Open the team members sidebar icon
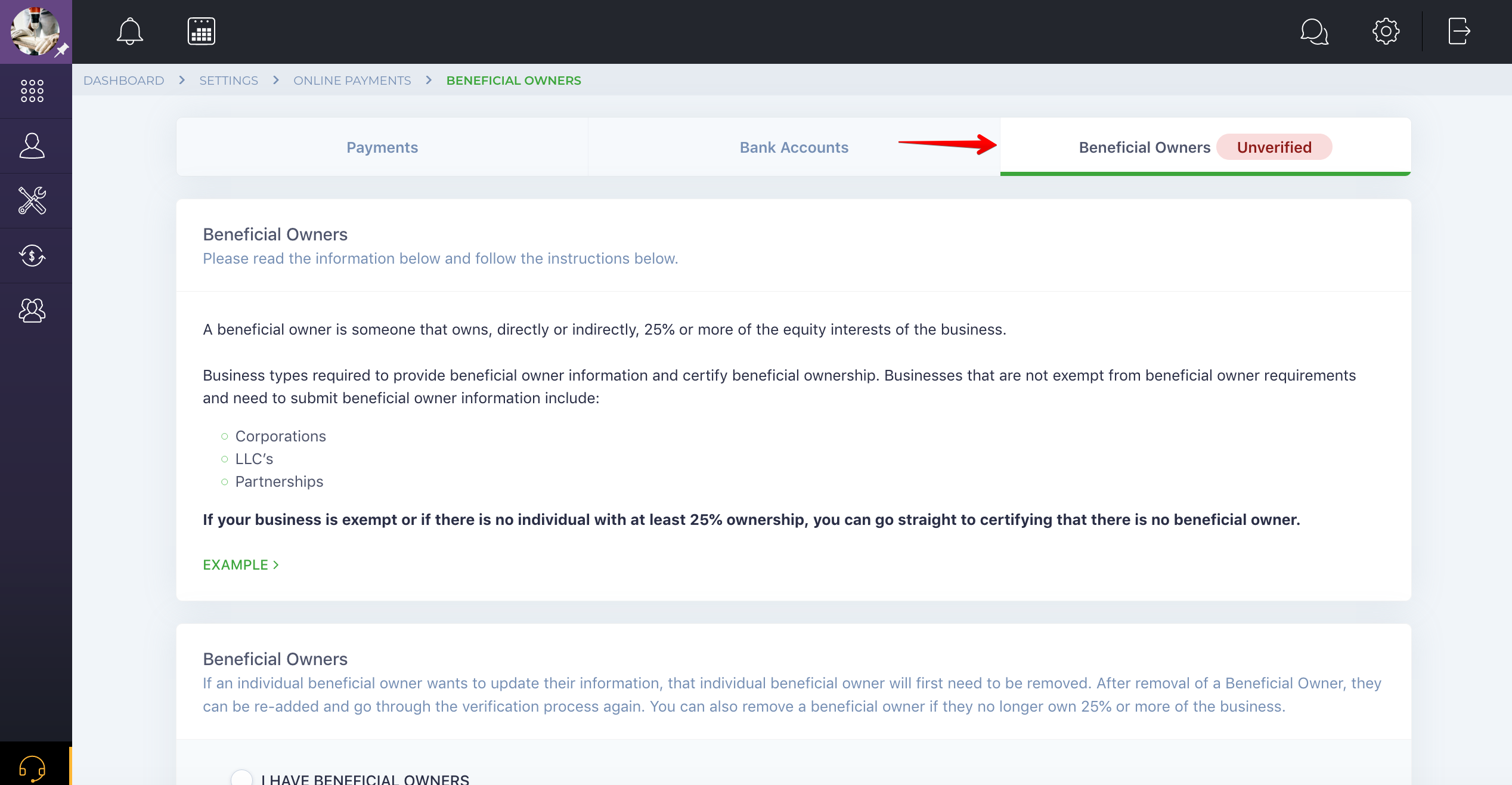 (32, 310)
